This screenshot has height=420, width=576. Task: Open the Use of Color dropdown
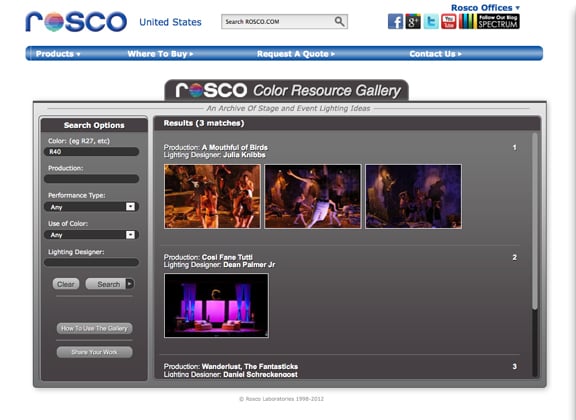[91, 235]
